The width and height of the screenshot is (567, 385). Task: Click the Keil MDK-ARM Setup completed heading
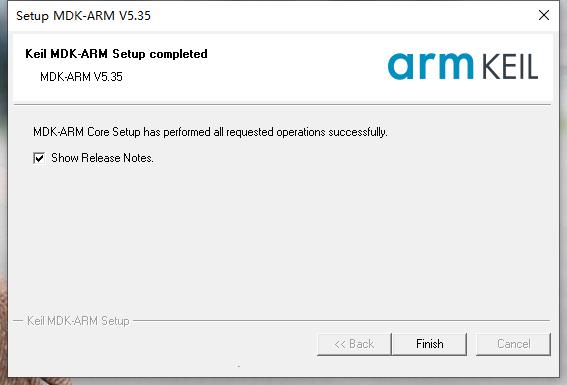116,54
